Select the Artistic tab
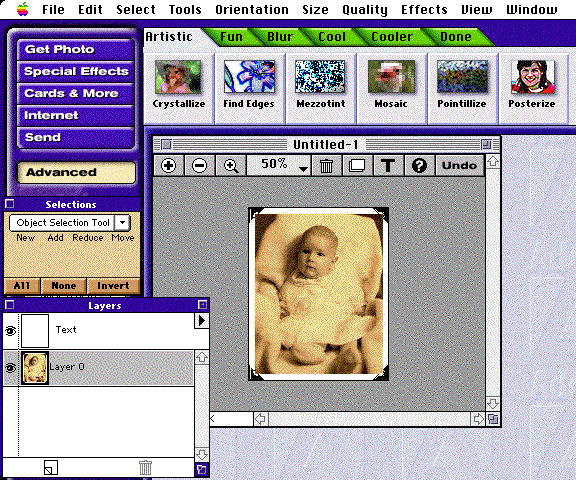Screen dimensions: 576x480 pyautogui.click(x=169, y=37)
